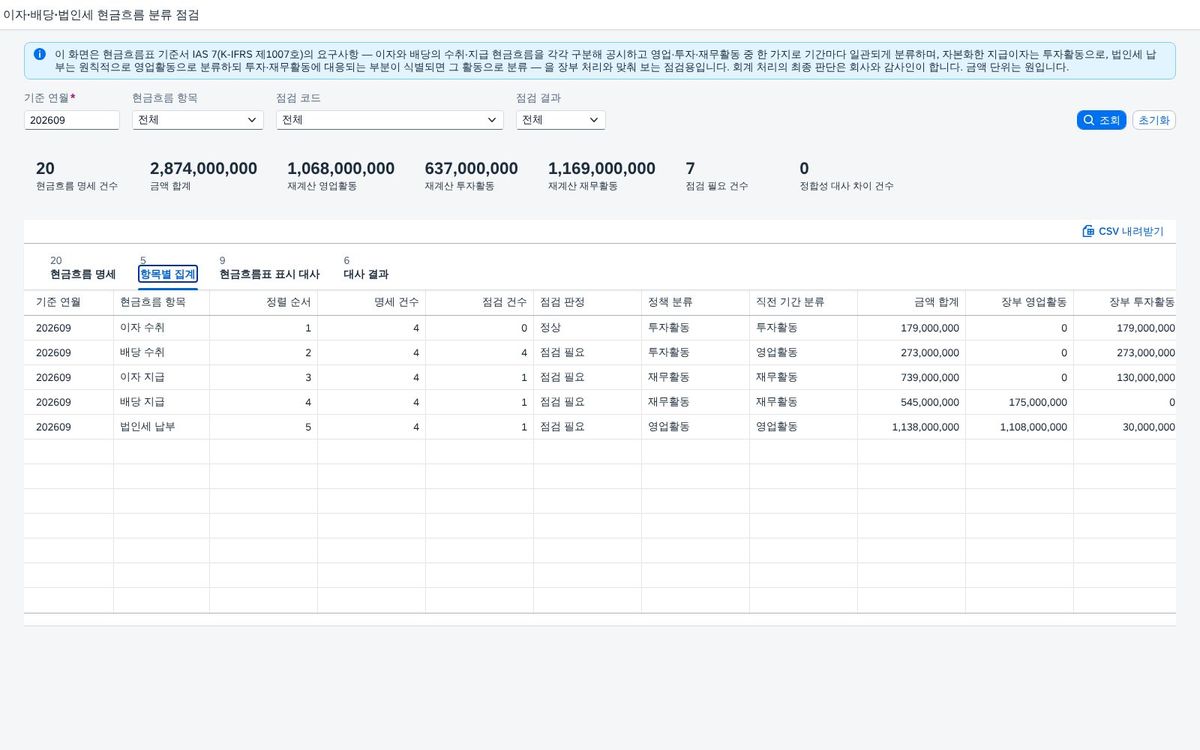Image resolution: width=1200 pixels, height=750 pixels.
Task: Click the 정책 분류 column header
Action: [x=695, y=302]
